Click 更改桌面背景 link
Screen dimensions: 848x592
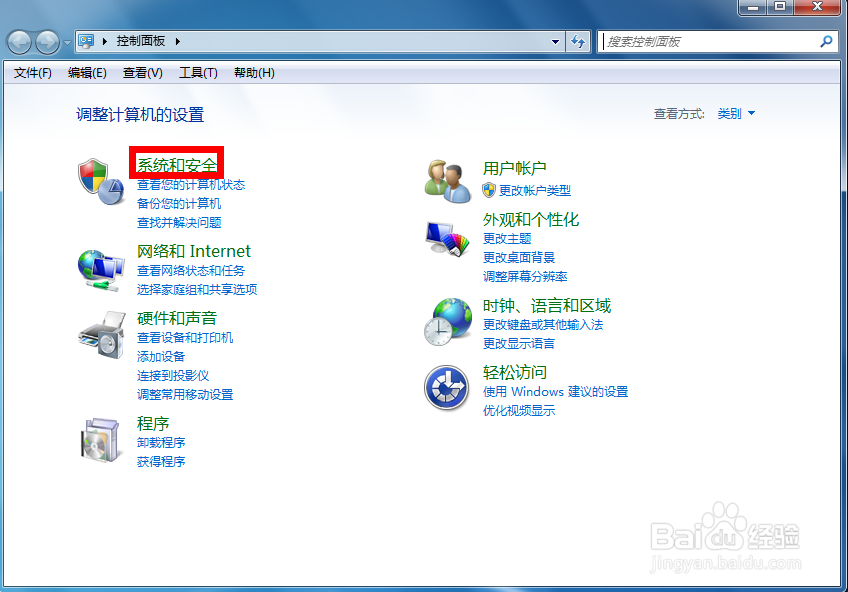coord(519,258)
